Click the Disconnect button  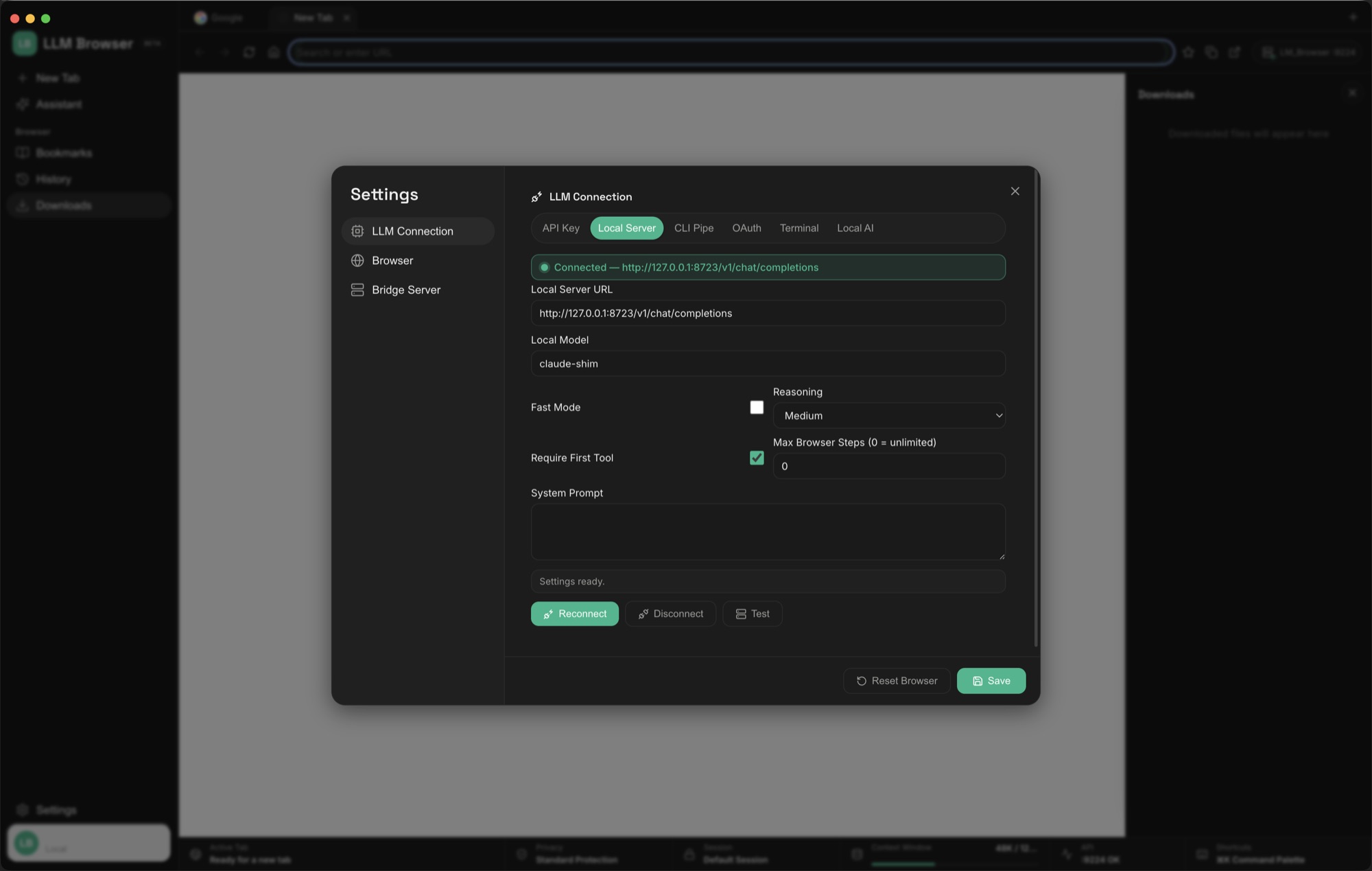coord(670,614)
